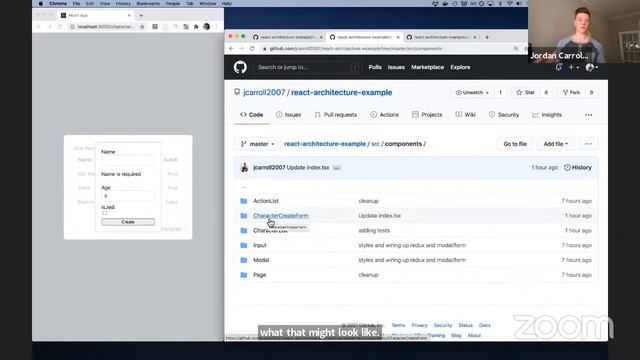
Task: Switch to the Security tab
Action: click(504, 115)
